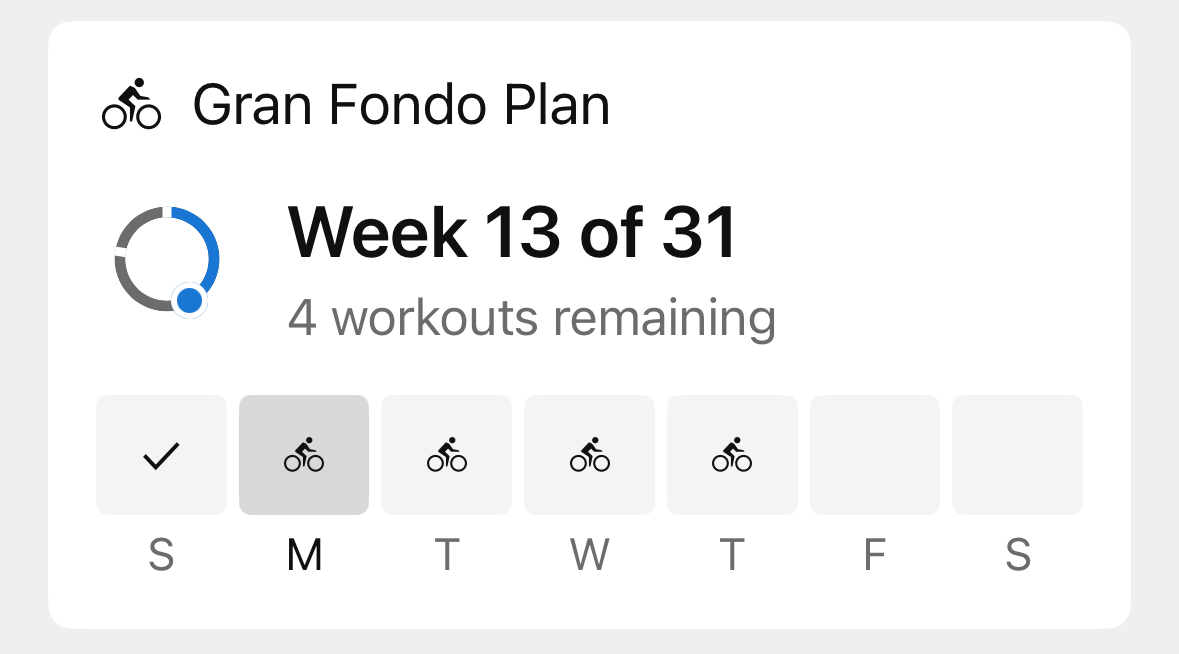Select Monday's highlighted cycling workout tile
This screenshot has height=654, width=1179.
pos(304,455)
